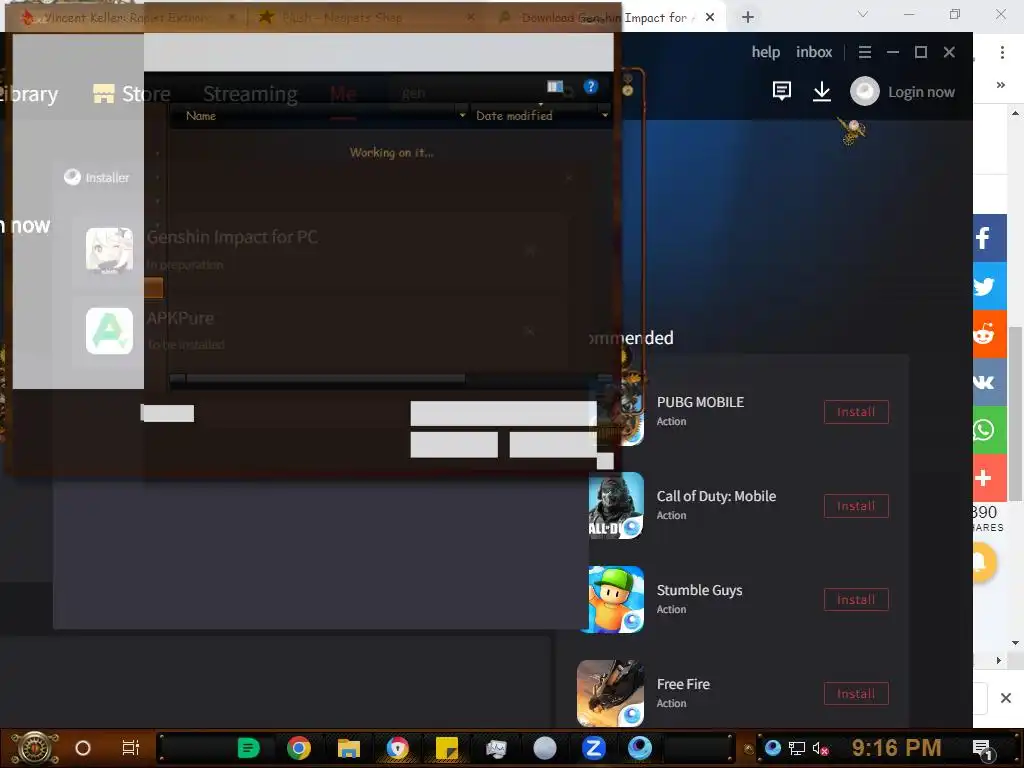Image resolution: width=1024 pixels, height=768 pixels.
Task: Open Stumble Guys game thumbnail
Action: [x=616, y=600]
